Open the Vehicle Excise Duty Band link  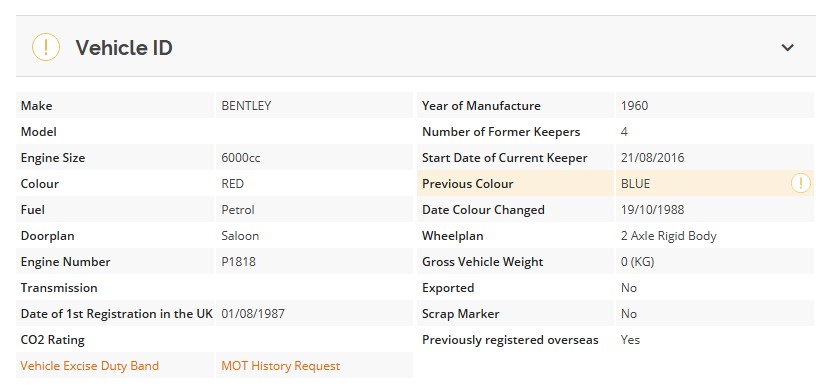89,366
